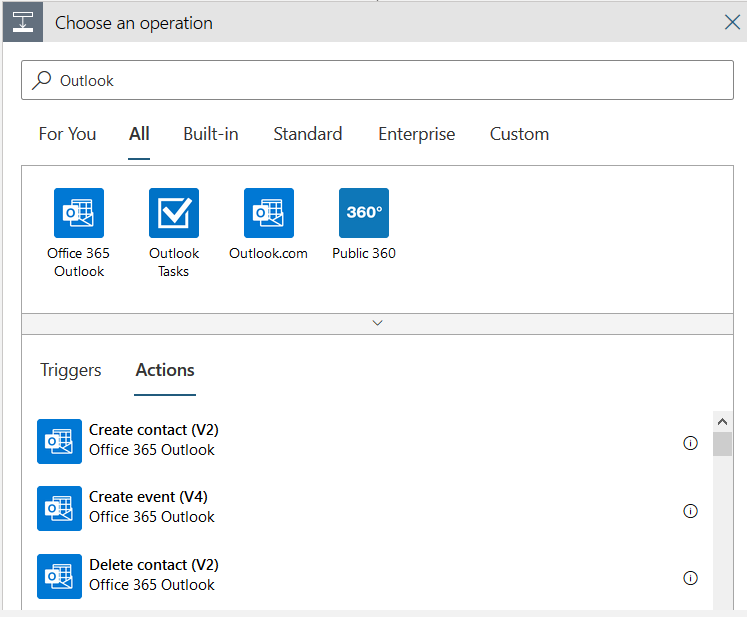Click the actions list scrollbar thumb
Image resolution: width=747 pixels, height=617 pixels.
point(722,443)
